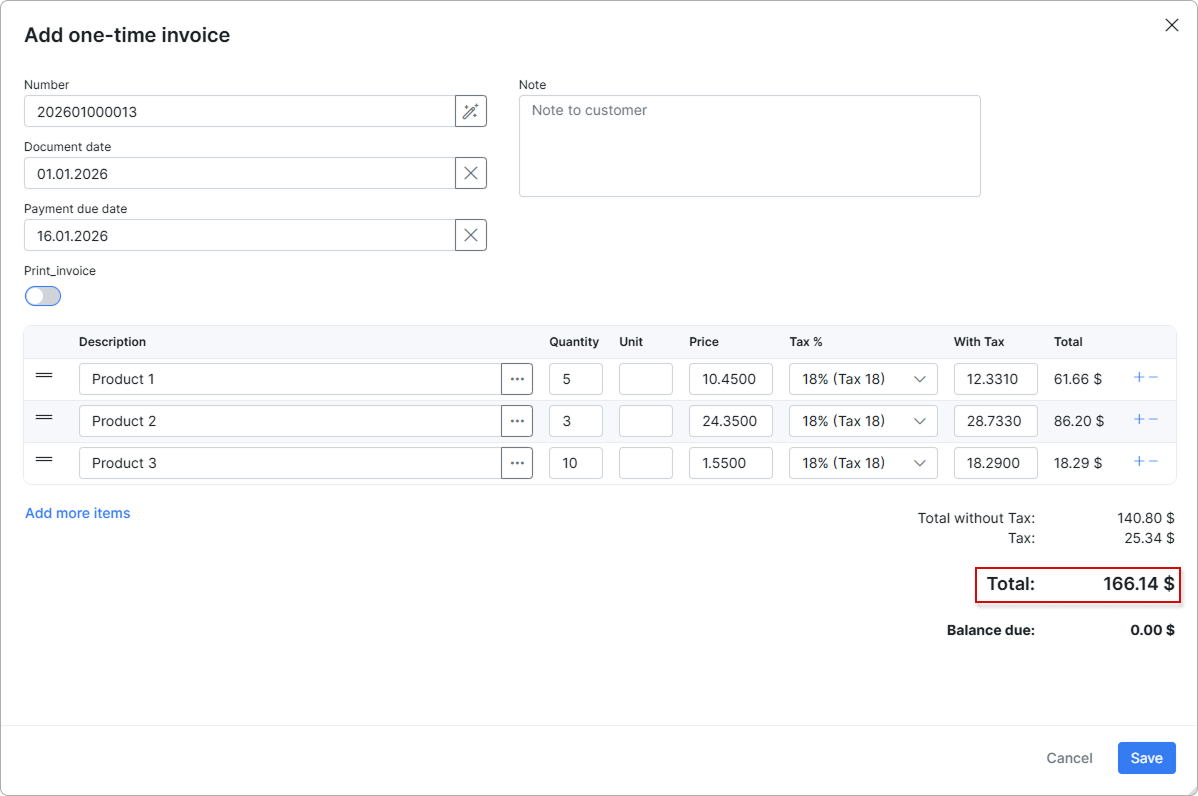Click the Unit field for Product 3
Screen dimensions: 1198x796
[646, 463]
